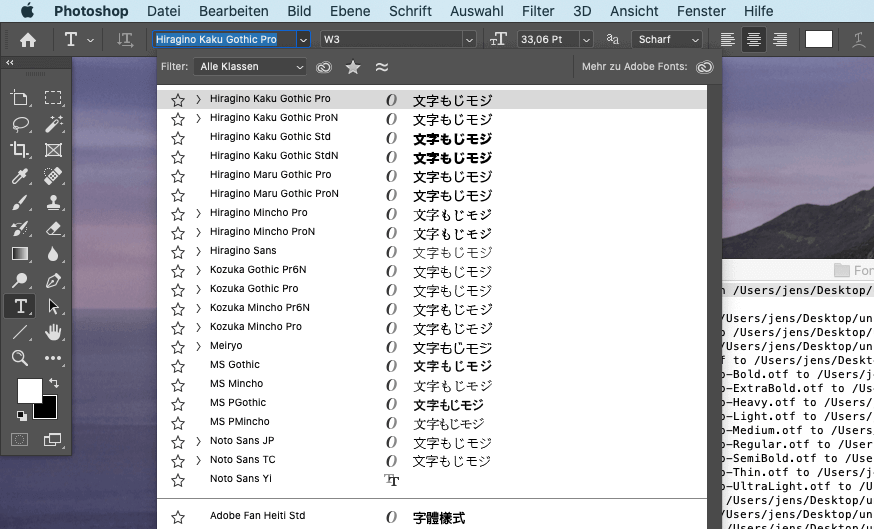Open the font family dropdown arrow

tap(303, 40)
